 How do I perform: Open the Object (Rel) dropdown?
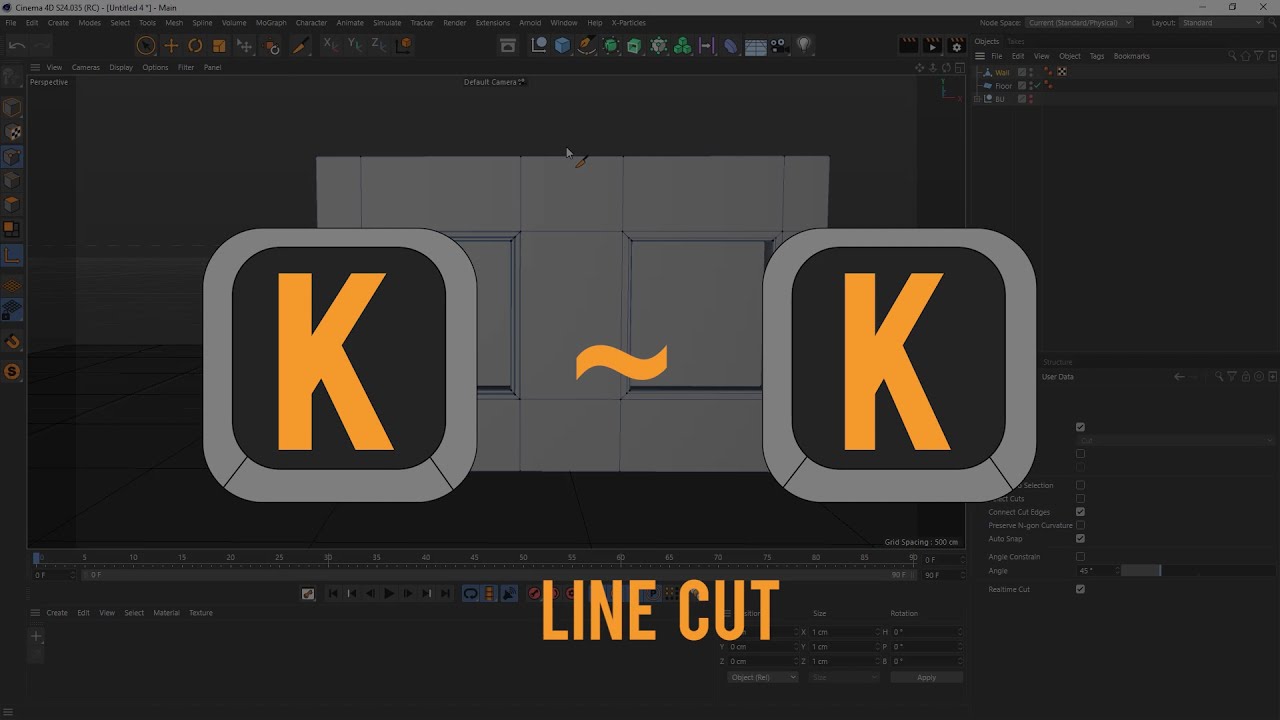pyautogui.click(x=763, y=677)
